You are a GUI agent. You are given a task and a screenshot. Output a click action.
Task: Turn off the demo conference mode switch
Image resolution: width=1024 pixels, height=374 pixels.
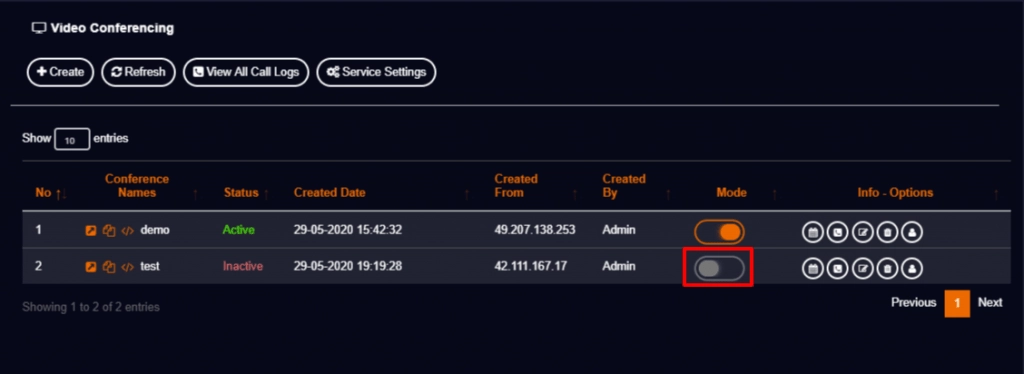coord(719,232)
